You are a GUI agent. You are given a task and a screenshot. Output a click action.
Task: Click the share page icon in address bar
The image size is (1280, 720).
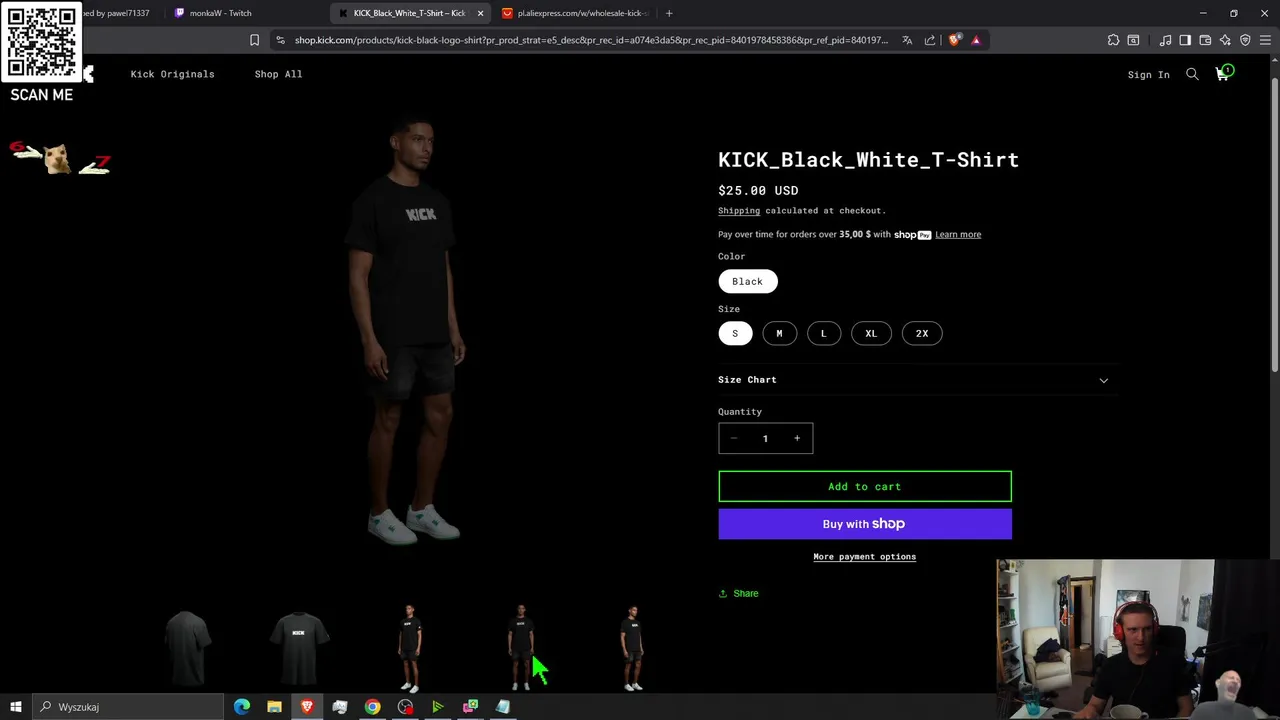(x=930, y=40)
